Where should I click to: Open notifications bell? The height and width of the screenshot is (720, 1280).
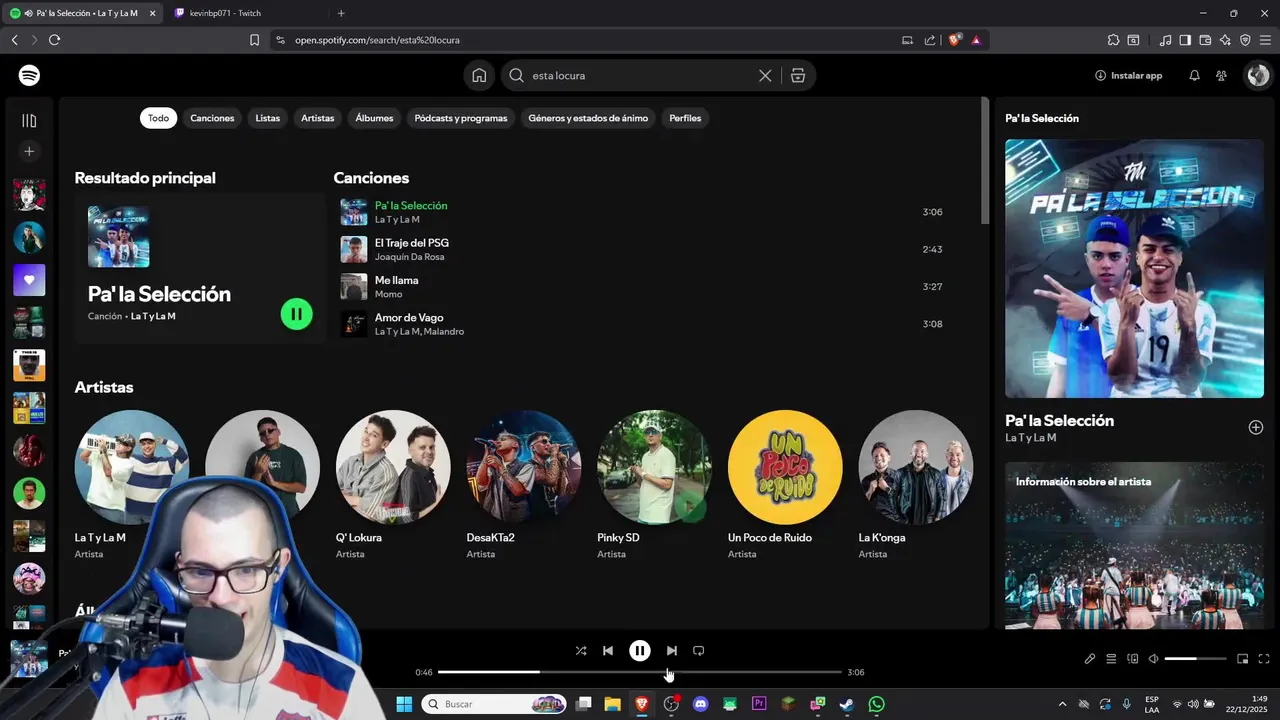coord(1194,76)
